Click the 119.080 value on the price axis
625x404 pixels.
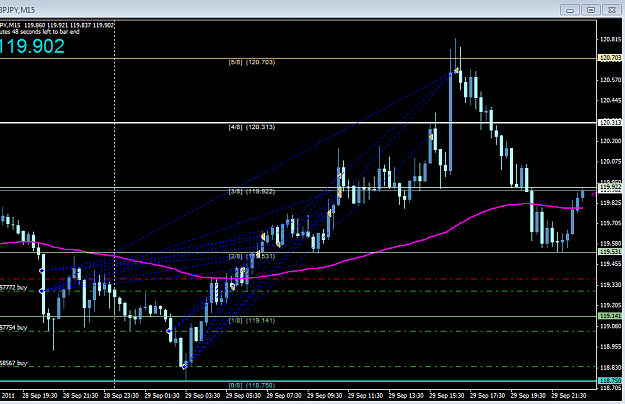point(610,326)
